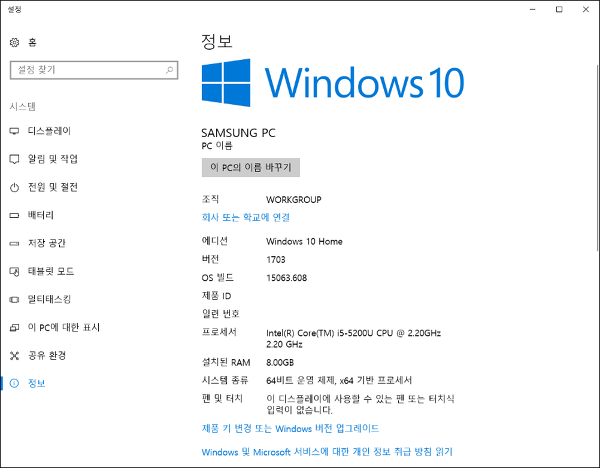Click the Shared experiences (공유 환경) icon
This screenshot has height=468, width=600.
tap(14, 356)
